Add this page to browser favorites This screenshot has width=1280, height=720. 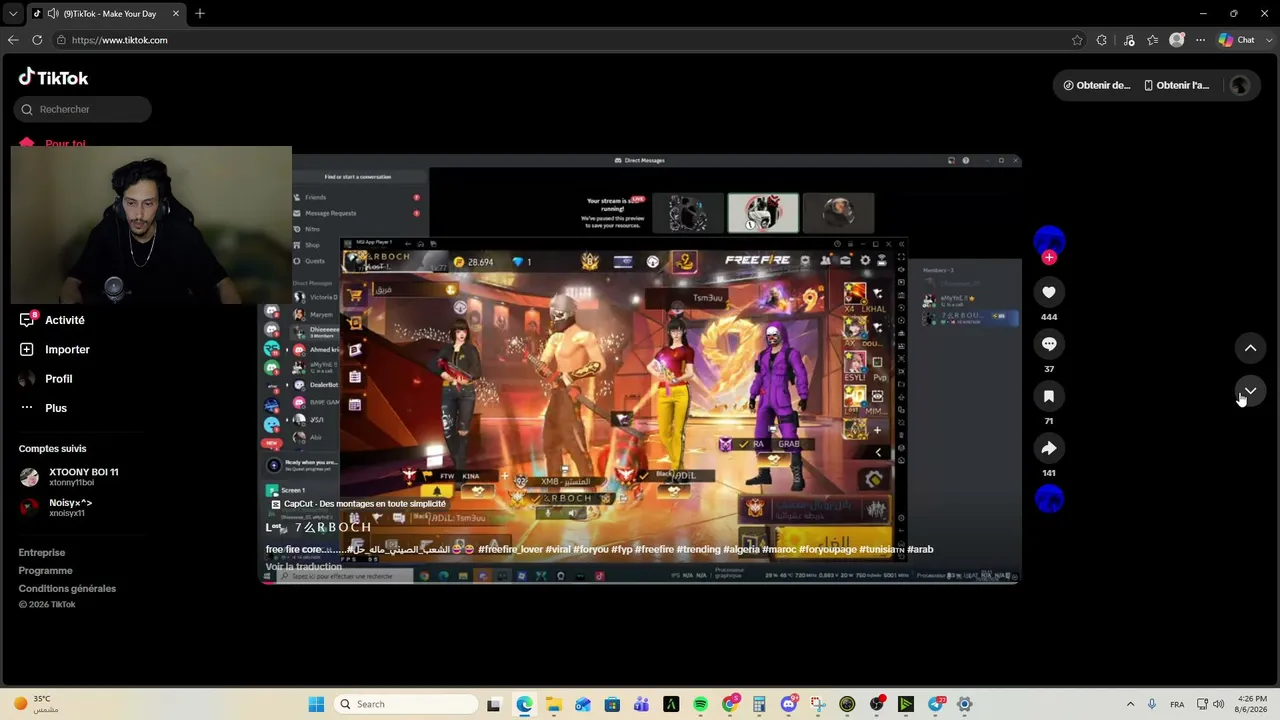1077,40
